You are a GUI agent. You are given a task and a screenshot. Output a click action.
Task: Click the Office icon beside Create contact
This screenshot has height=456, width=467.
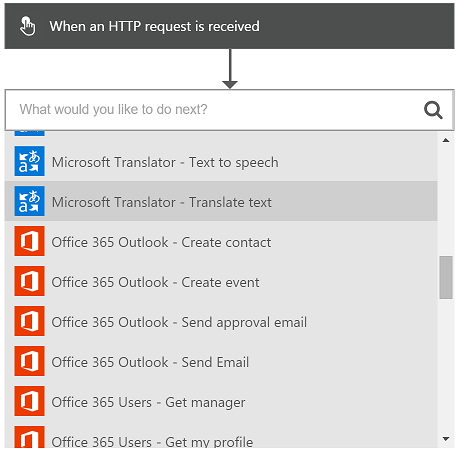click(x=29, y=241)
